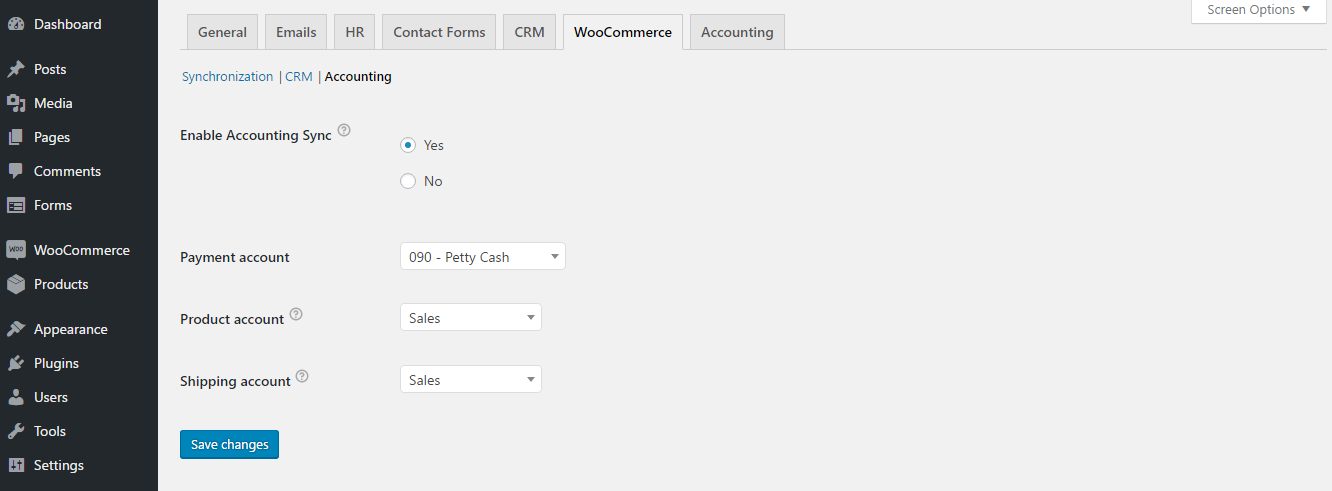Click the Payment account label

235,257
